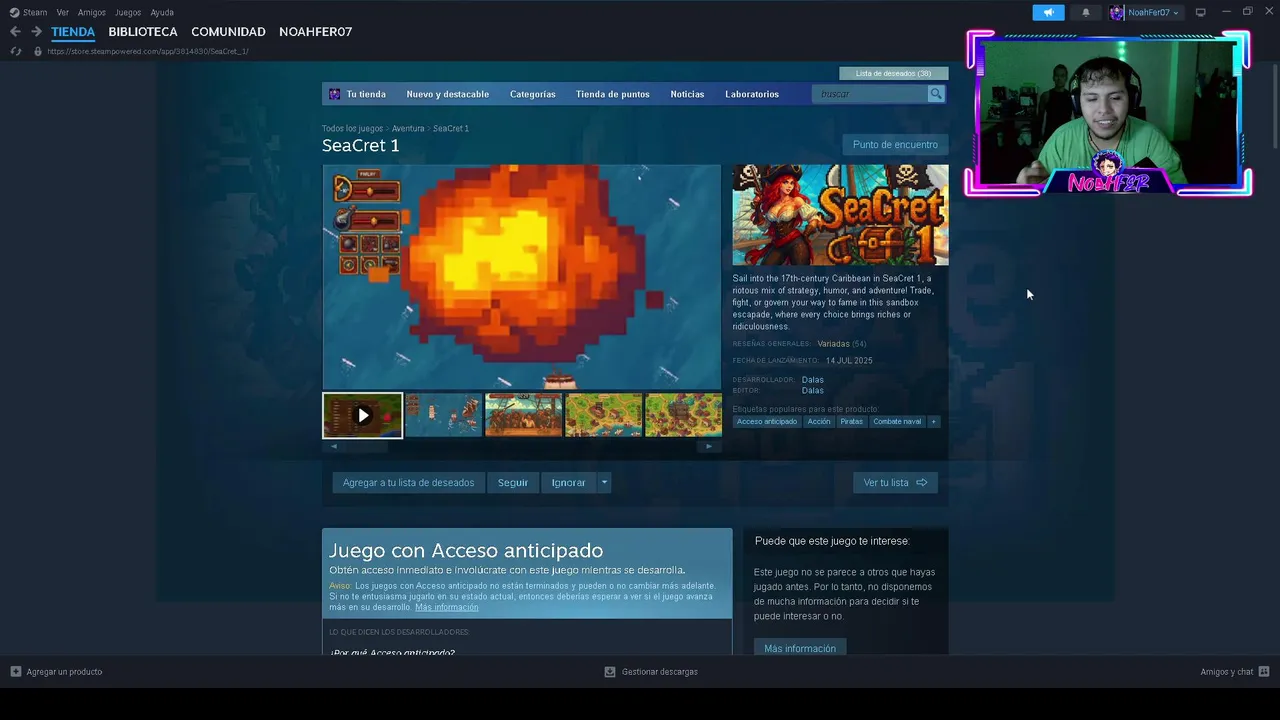This screenshot has height=720, width=1280.
Task: Click the Steam logo menu
Action: point(28,12)
